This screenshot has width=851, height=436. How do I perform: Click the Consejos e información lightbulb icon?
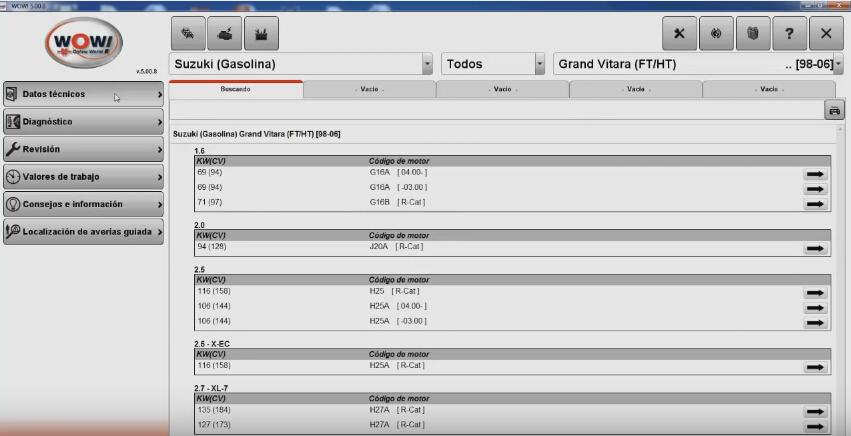(x=12, y=204)
